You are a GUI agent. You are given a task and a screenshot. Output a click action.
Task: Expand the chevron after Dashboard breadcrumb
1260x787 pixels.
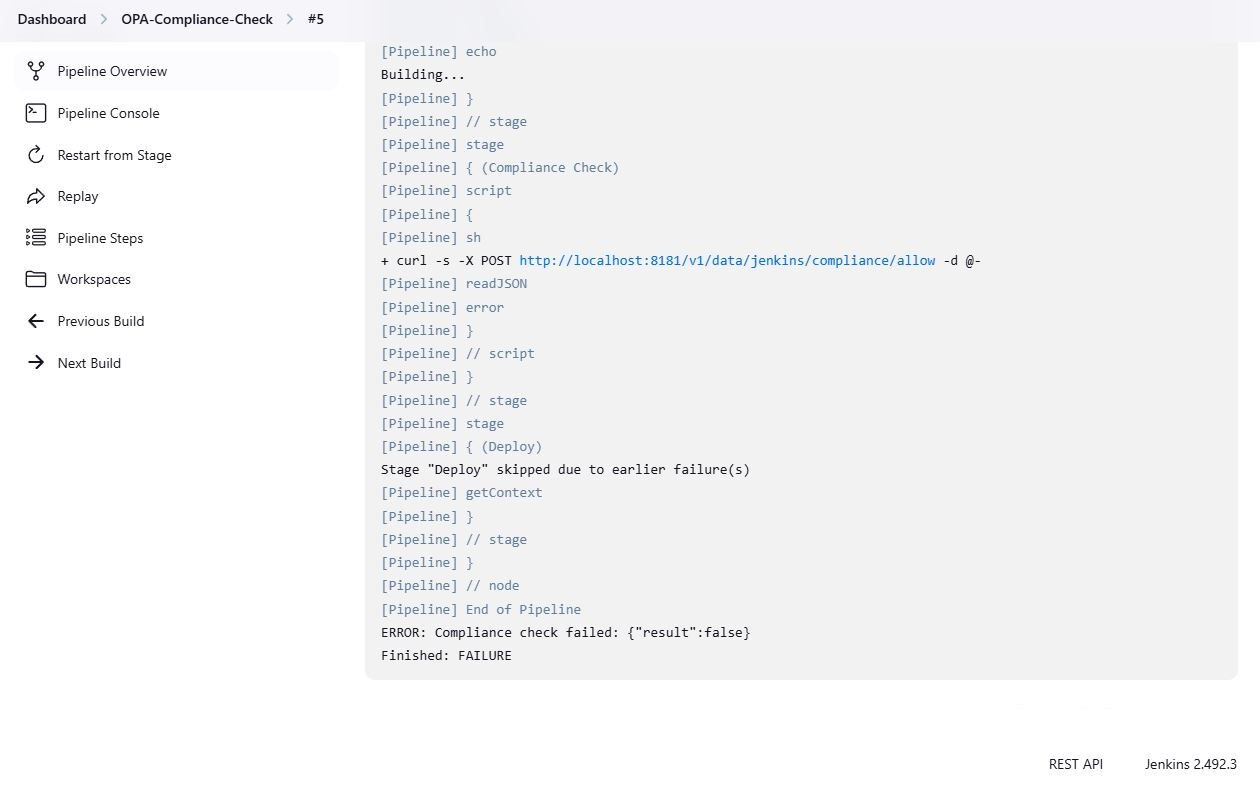[104, 19]
